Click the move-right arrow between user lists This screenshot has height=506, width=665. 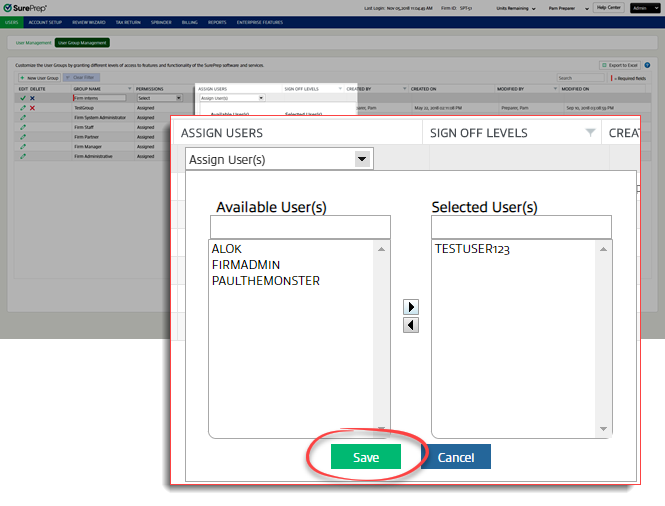click(x=410, y=307)
